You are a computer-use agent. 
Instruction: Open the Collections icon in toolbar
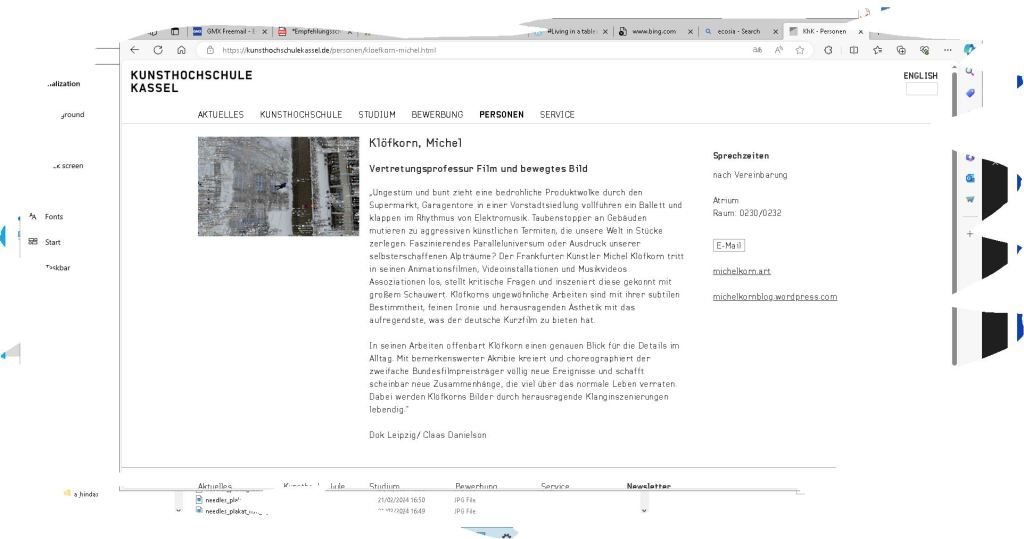click(901, 50)
